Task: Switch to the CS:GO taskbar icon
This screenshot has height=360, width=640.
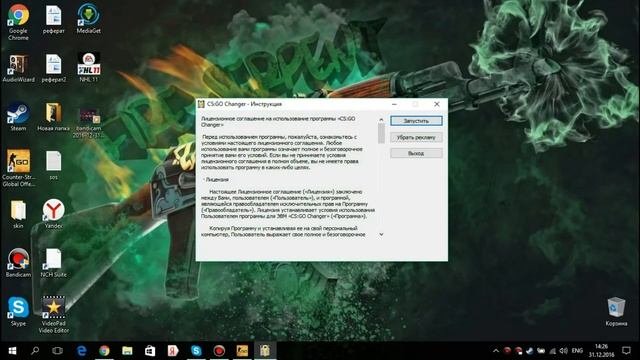Action: point(242,351)
